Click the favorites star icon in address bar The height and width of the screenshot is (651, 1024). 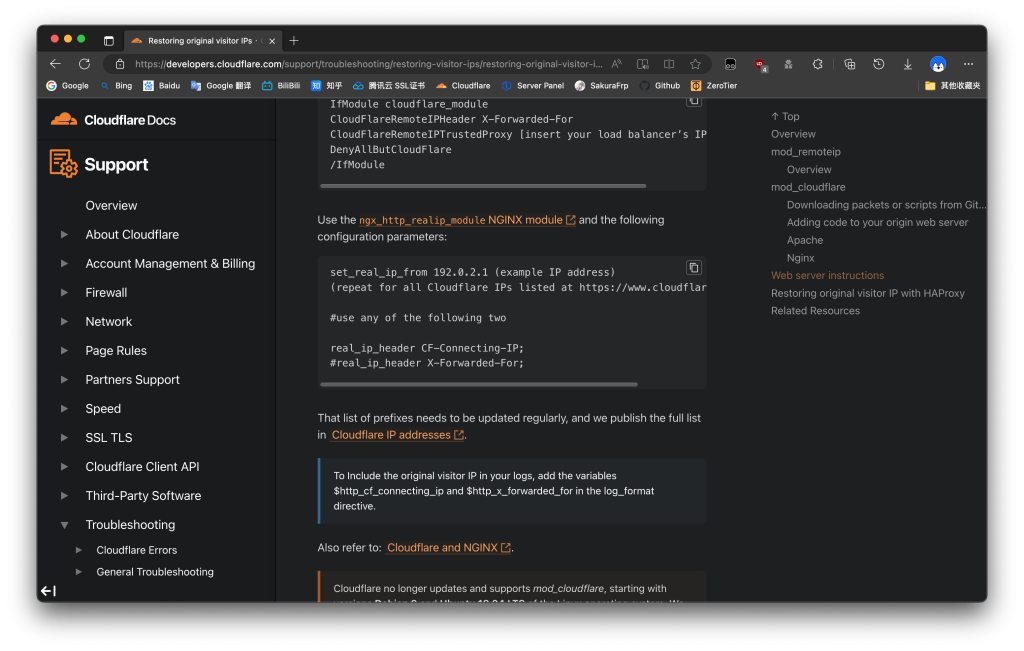(695, 64)
